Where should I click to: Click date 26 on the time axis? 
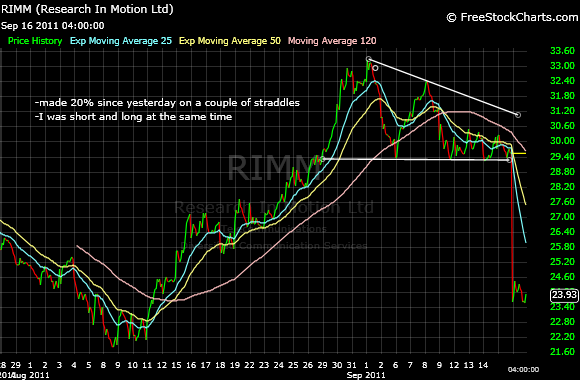pos(307,365)
